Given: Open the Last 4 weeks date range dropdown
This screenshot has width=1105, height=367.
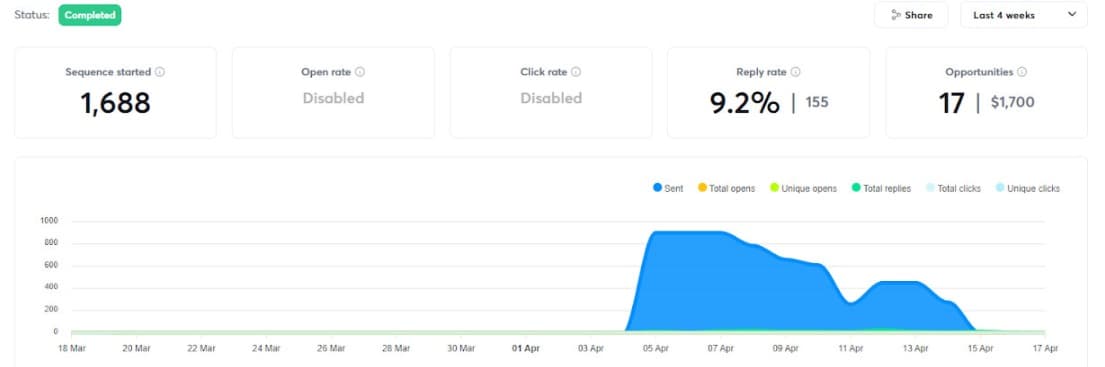Looking at the screenshot, I should 1024,15.
